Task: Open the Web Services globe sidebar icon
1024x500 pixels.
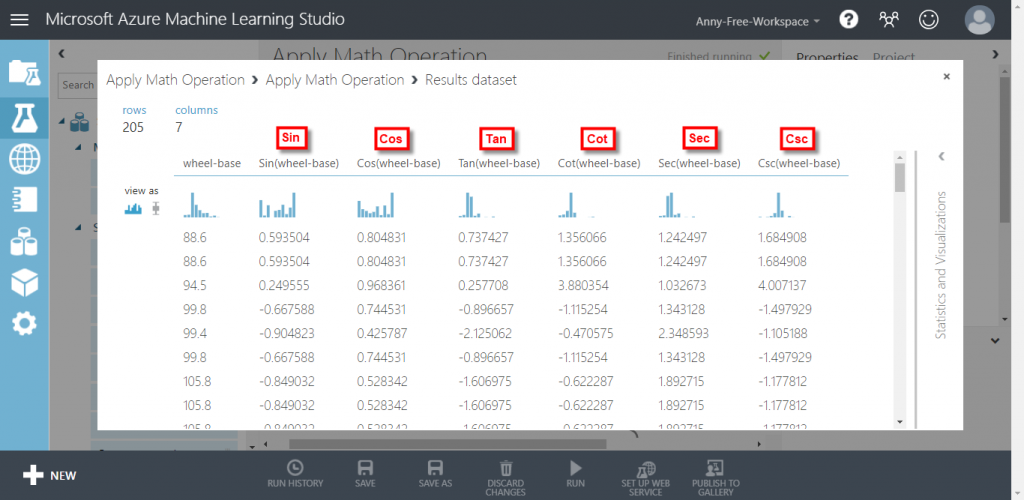Action: click(x=24, y=159)
